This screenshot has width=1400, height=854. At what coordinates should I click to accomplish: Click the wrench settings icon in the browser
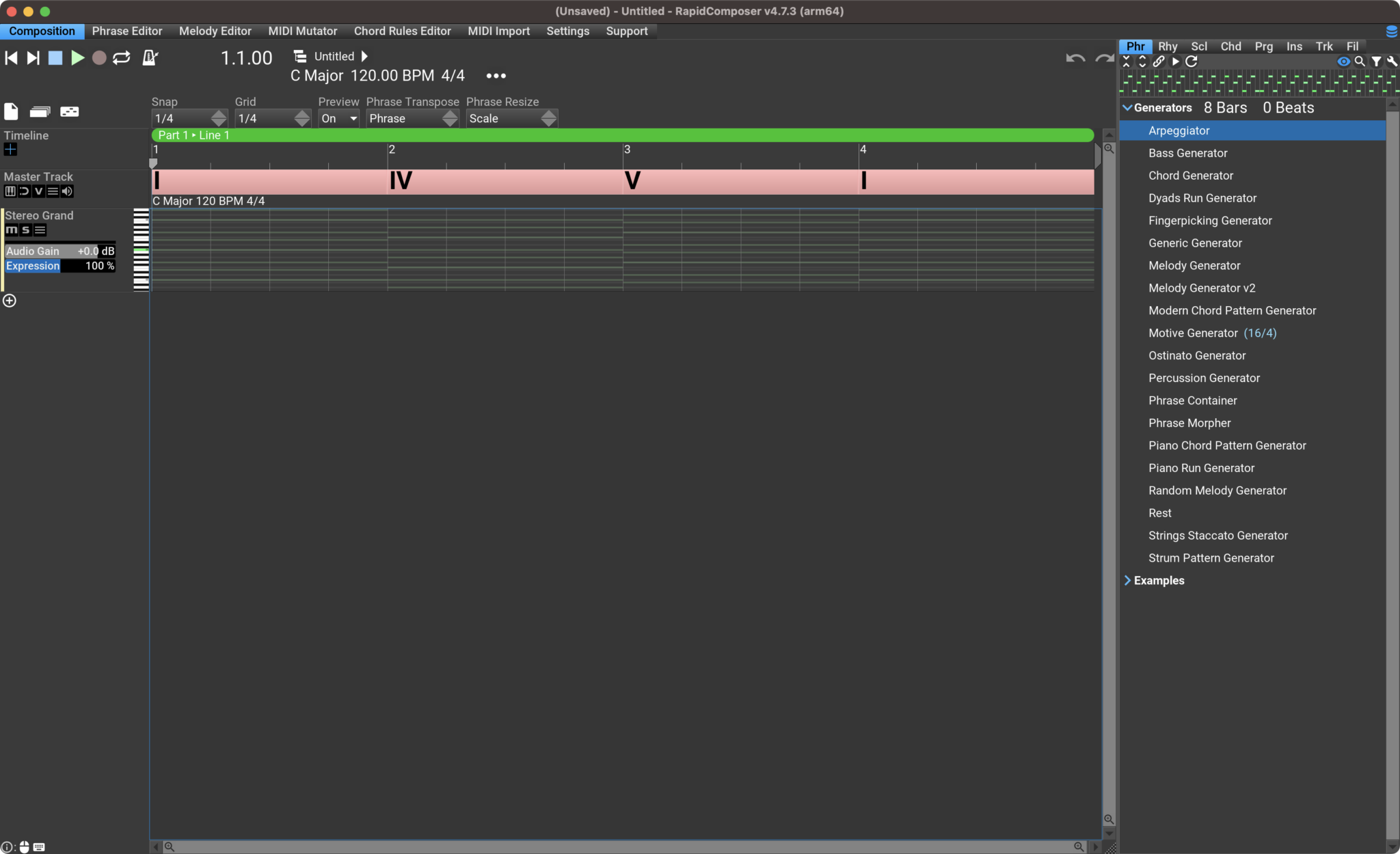point(1392,61)
